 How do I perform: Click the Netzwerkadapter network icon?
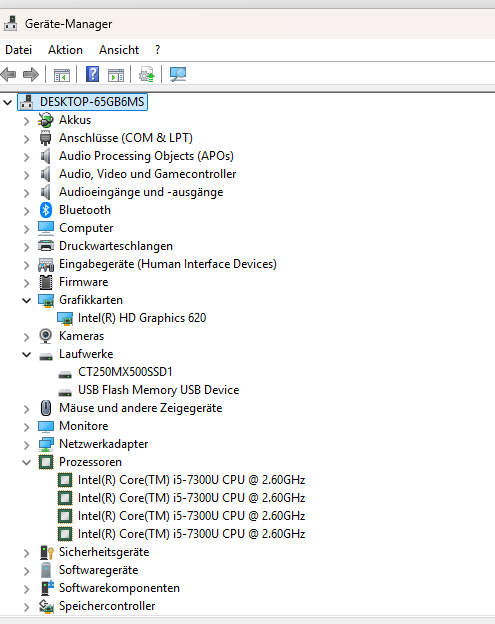pos(46,444)
